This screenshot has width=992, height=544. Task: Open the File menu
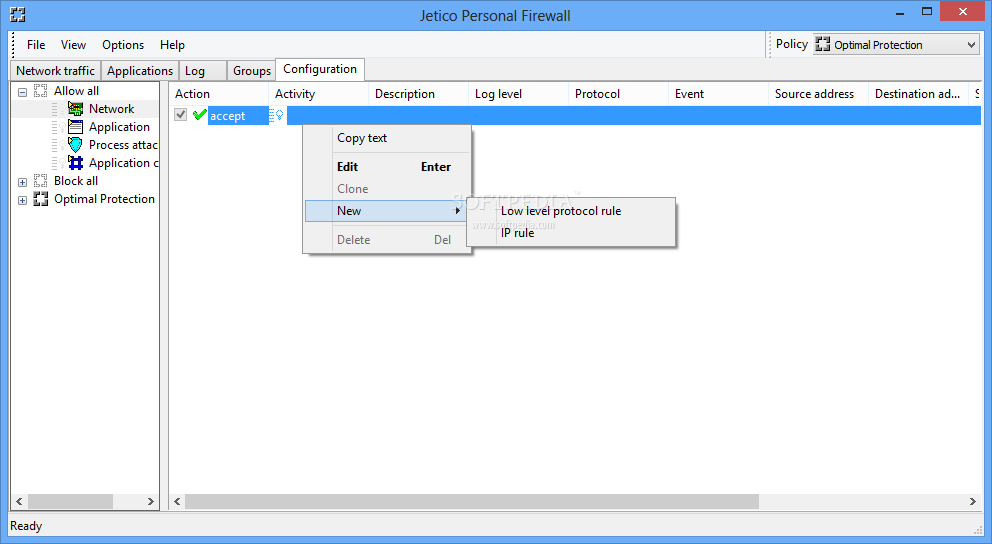[x=36, y=45]
